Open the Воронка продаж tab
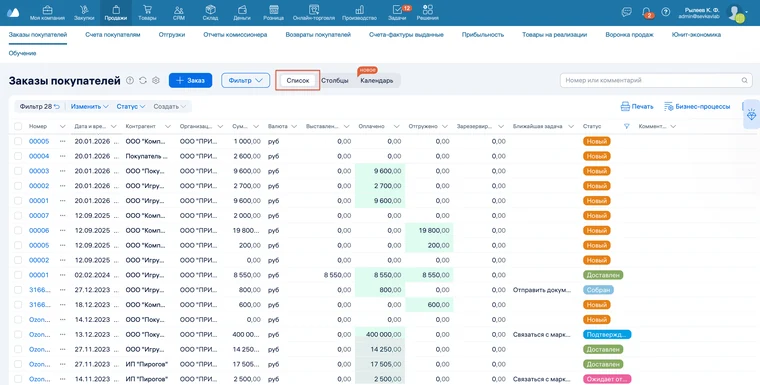760x385 pixels. point(629,35)
